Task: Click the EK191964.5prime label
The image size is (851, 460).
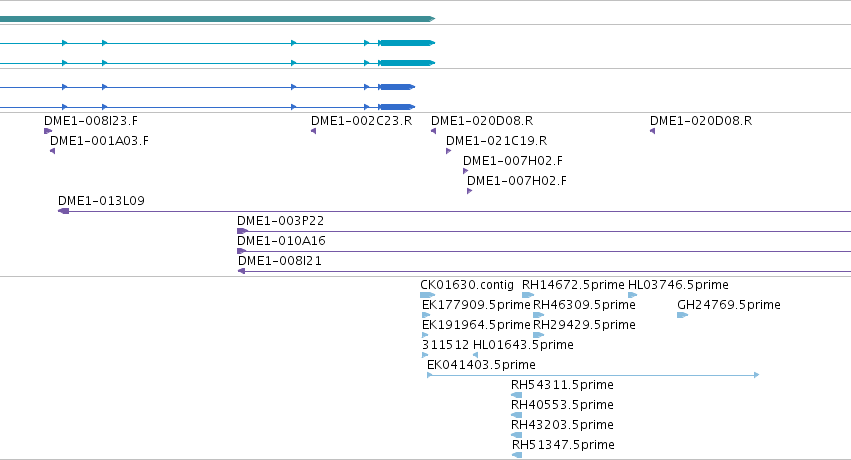Action: click(x=476, y=325)
